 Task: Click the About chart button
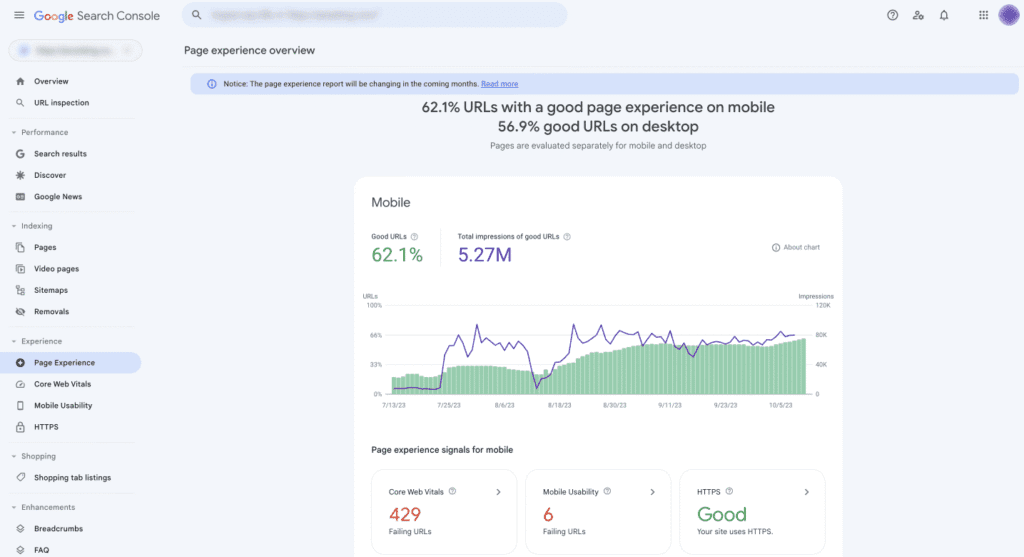(x=796, y=247)
